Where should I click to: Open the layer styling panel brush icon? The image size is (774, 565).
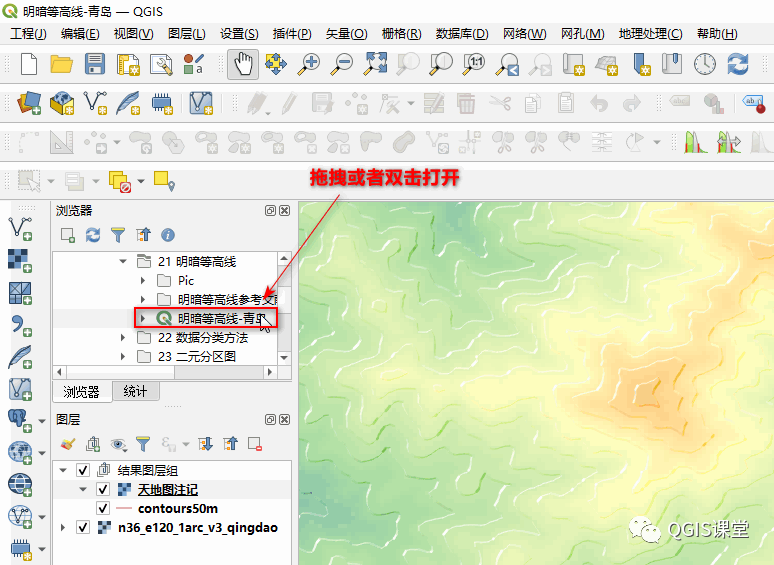coord(68,444)
